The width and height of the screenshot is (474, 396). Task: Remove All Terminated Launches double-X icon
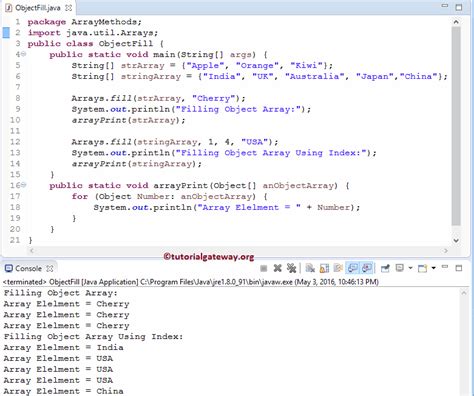coord(291,268)
